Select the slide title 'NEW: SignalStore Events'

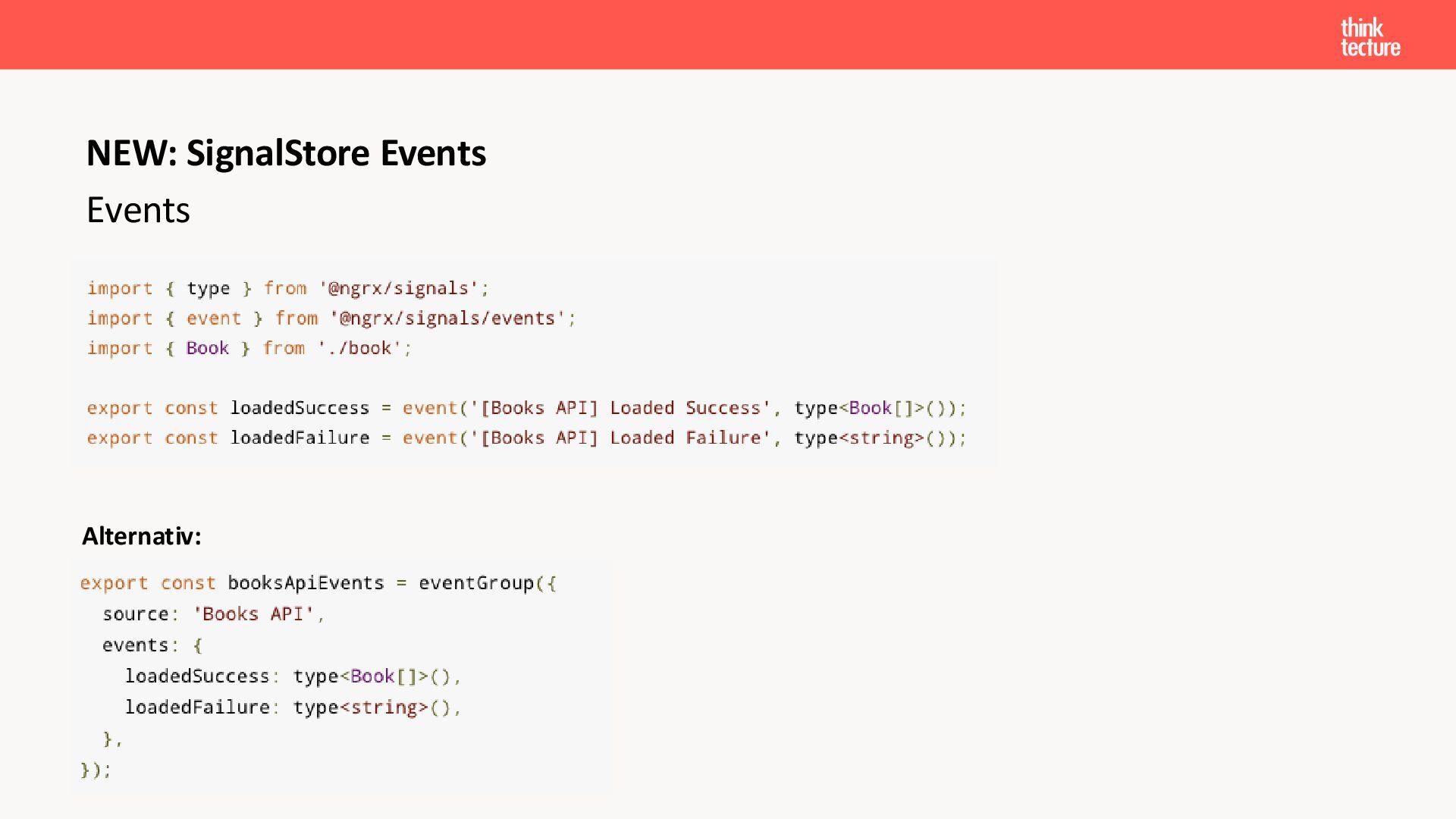click(x=286, y=153)
